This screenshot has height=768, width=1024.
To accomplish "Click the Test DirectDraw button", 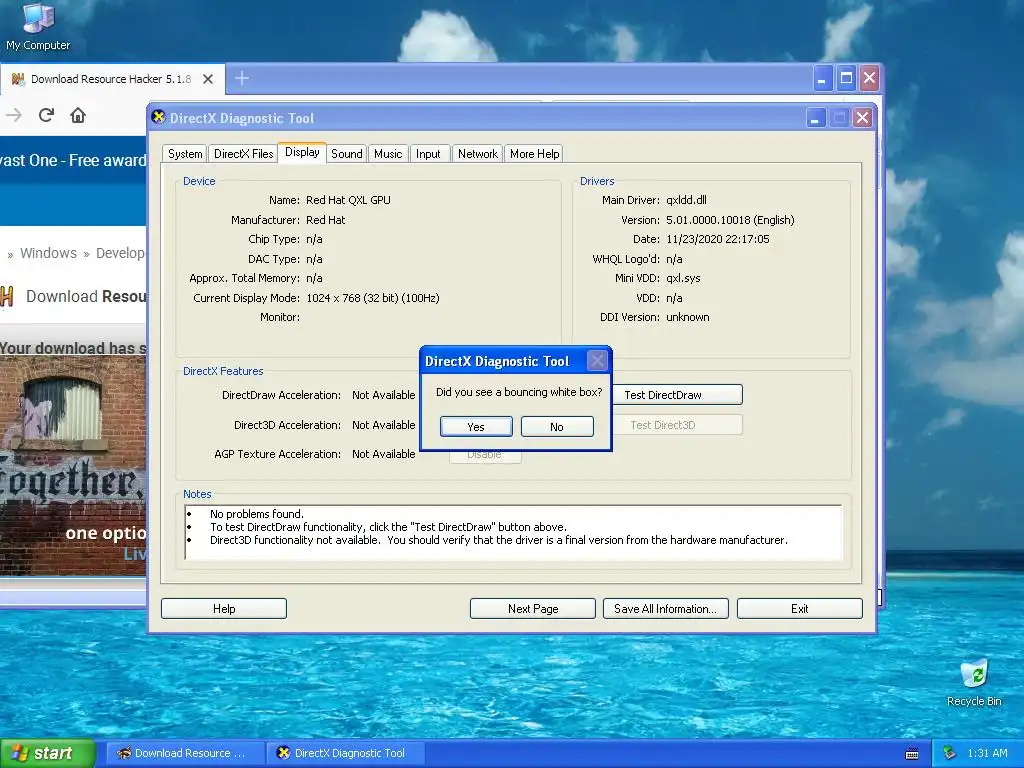I will [x=677, y=394].
